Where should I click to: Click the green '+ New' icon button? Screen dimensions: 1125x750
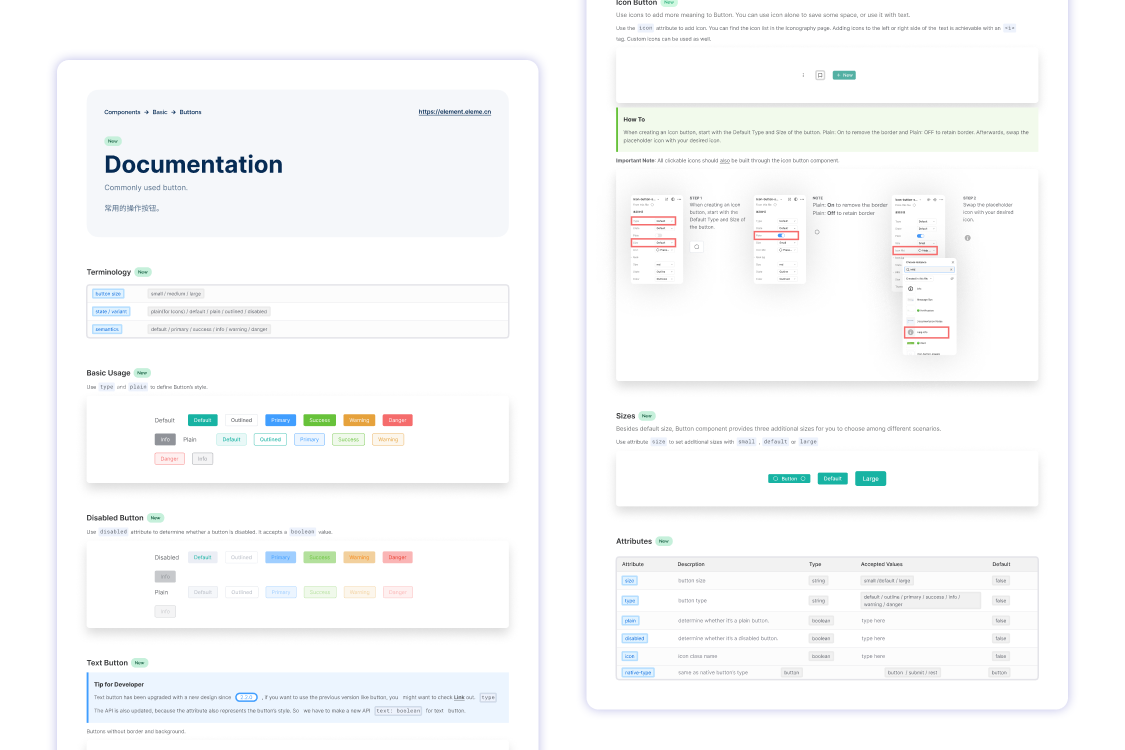[844, 75]
